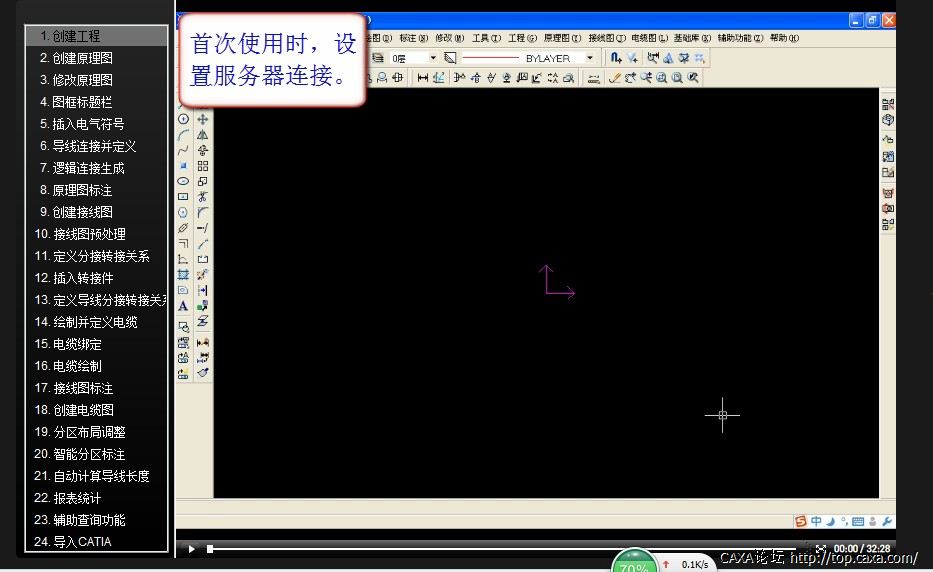Toggle the Sogou soft keyboard icon
Viewport: 933px width, 572px height.
859,521
